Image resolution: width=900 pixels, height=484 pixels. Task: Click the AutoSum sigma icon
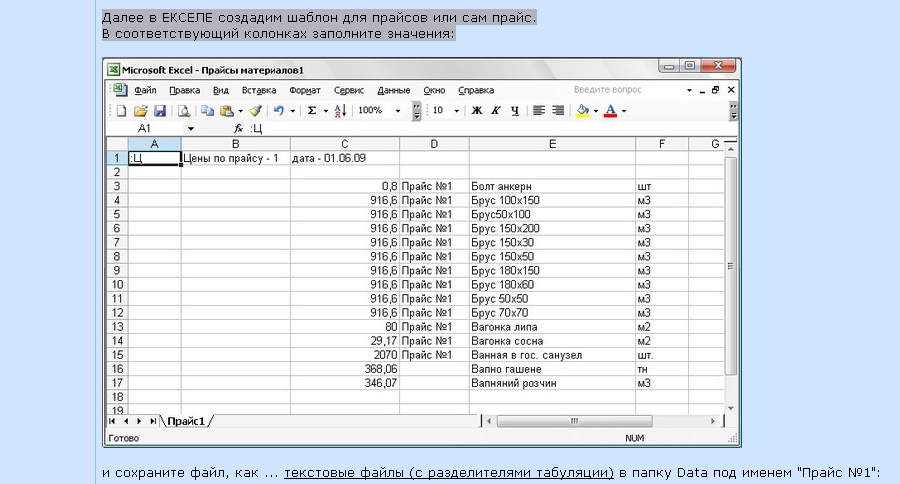[x=312, y=111]
